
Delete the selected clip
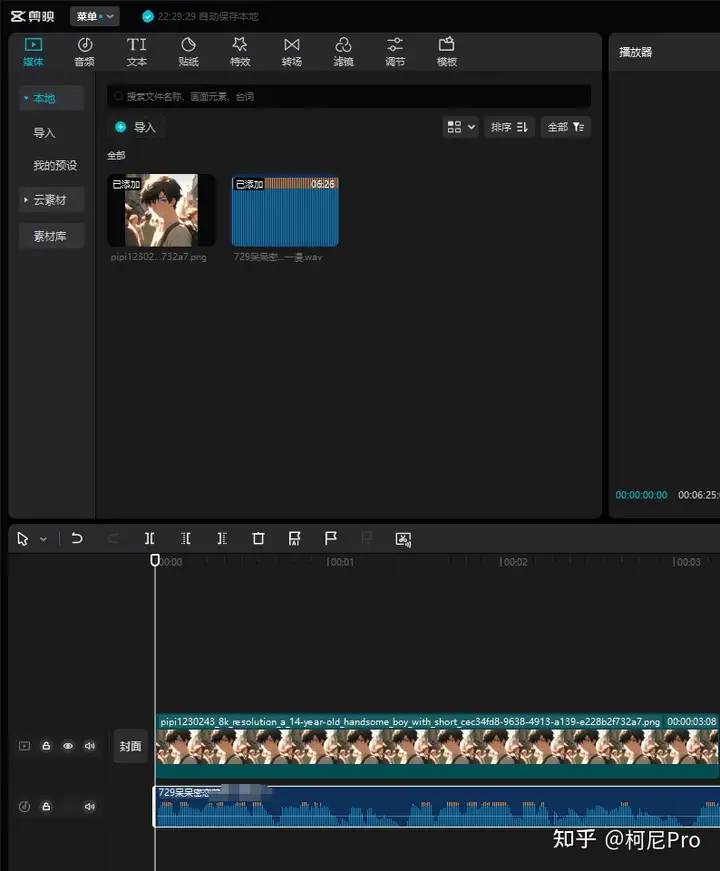(x=258, y=538)
